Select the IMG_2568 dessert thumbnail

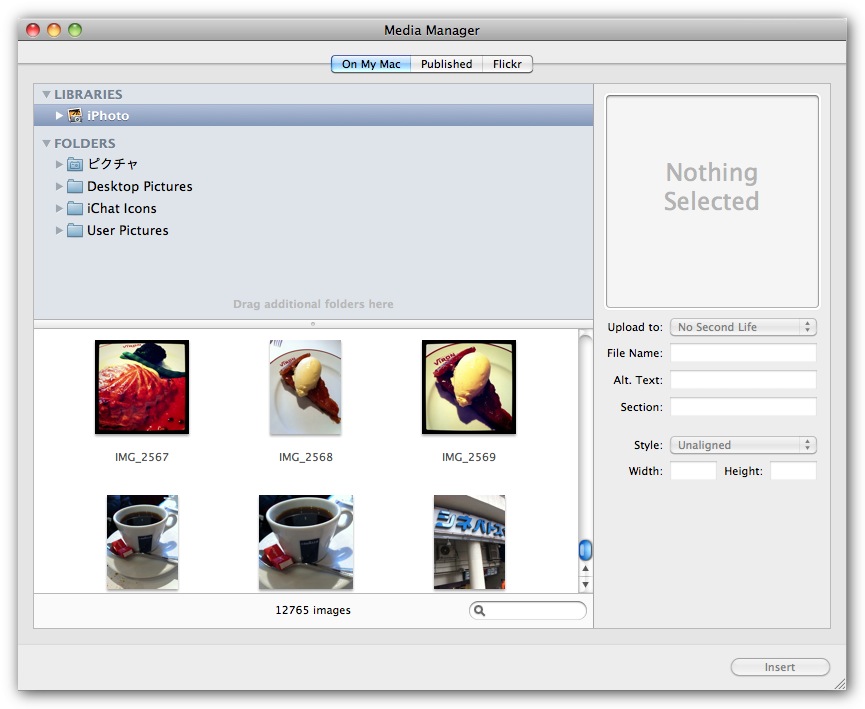pos(305,387)
